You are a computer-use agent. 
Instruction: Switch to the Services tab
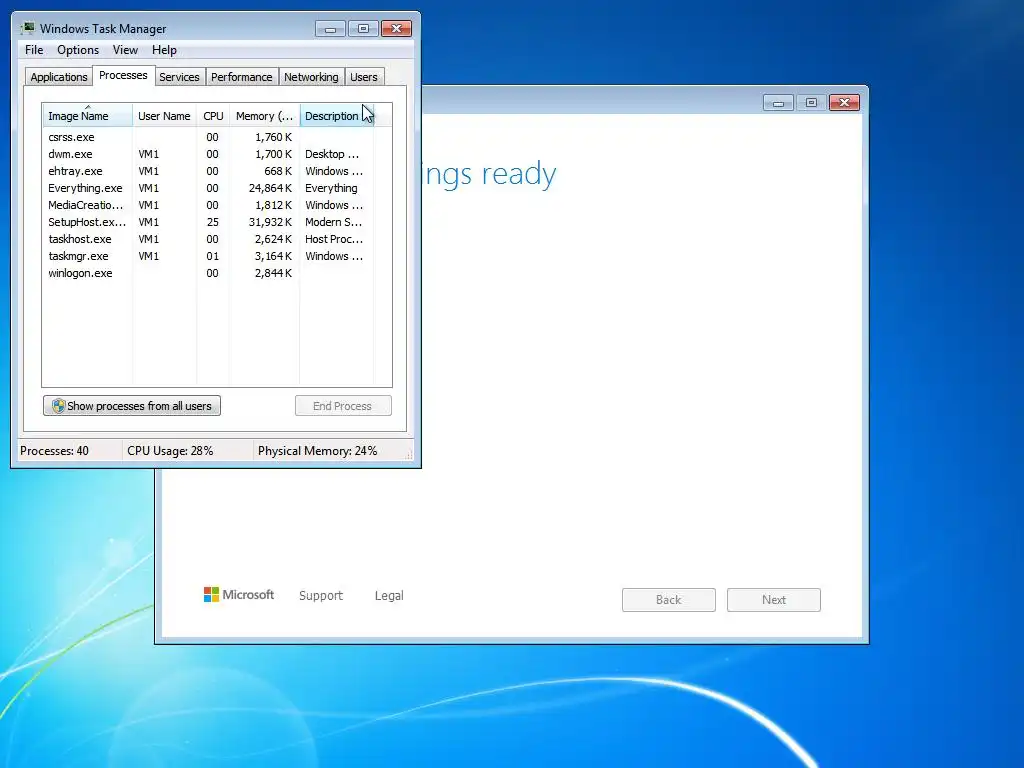point(179,77)
